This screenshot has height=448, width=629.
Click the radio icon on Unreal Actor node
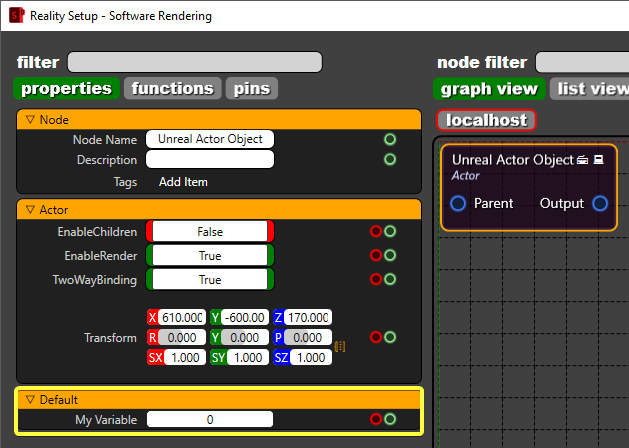582,160
